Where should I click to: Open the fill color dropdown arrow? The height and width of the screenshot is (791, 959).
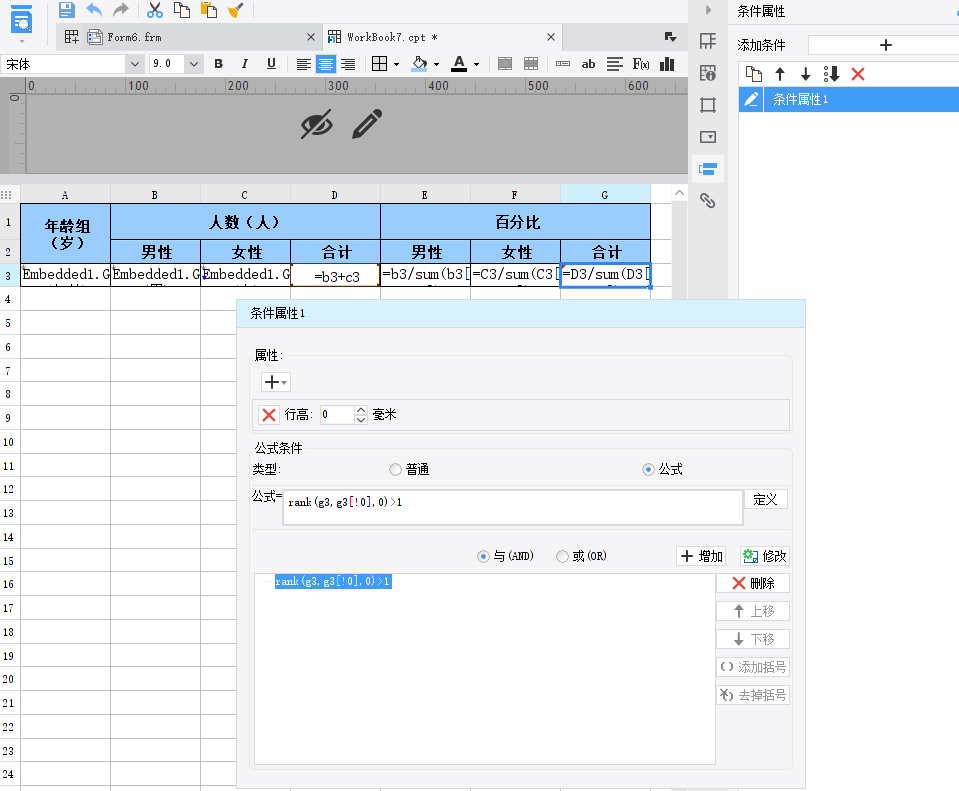point(436,64)
